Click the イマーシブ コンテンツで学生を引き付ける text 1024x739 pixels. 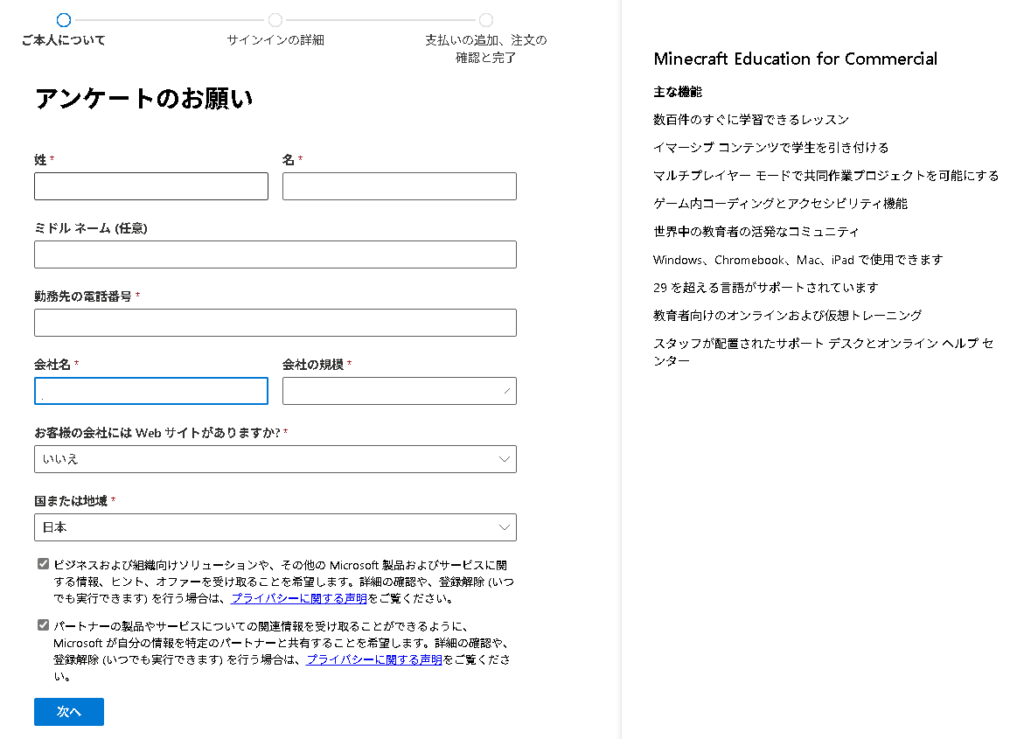[771, 148]
